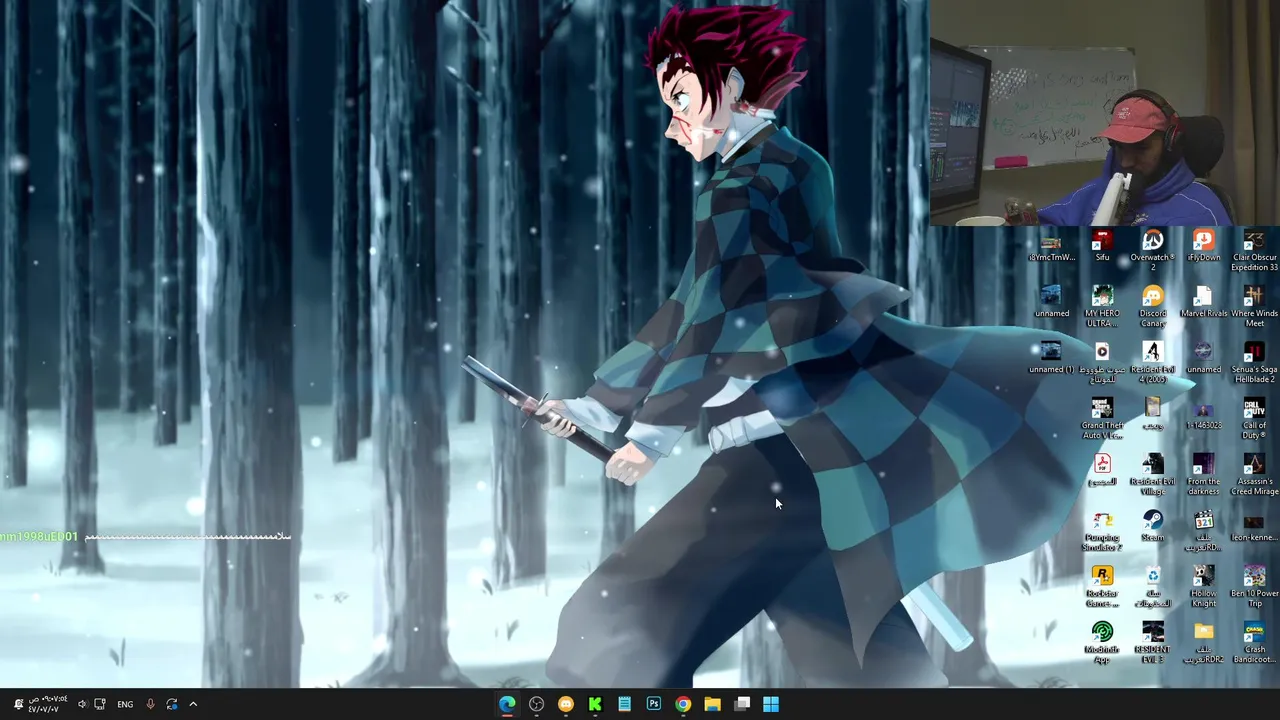
Task: Select the Clair Obscur Expedition 33 shortcut
Action: 1254,250
